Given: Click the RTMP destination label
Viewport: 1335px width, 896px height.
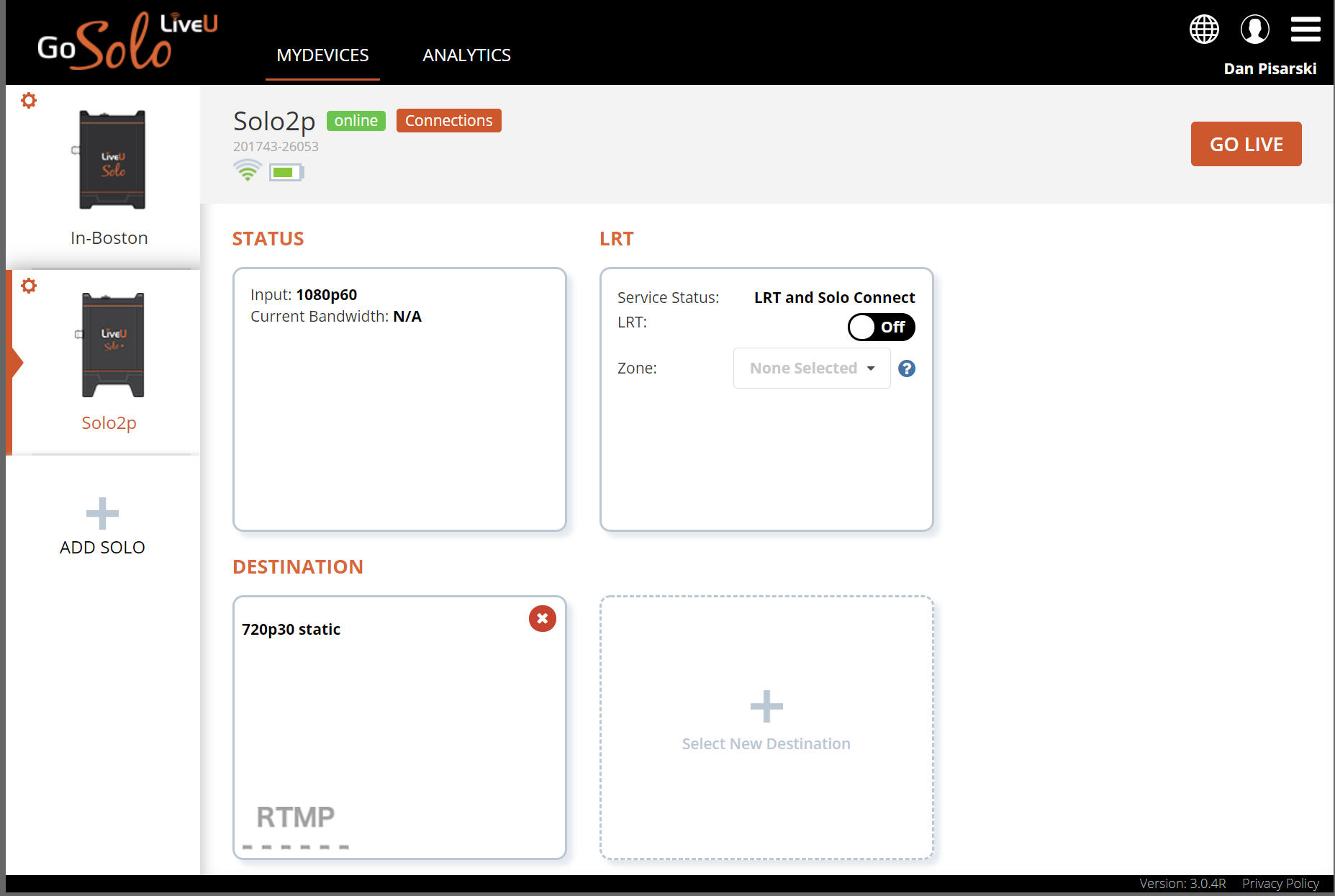Looking at the screenshot, I should (296, 818).
